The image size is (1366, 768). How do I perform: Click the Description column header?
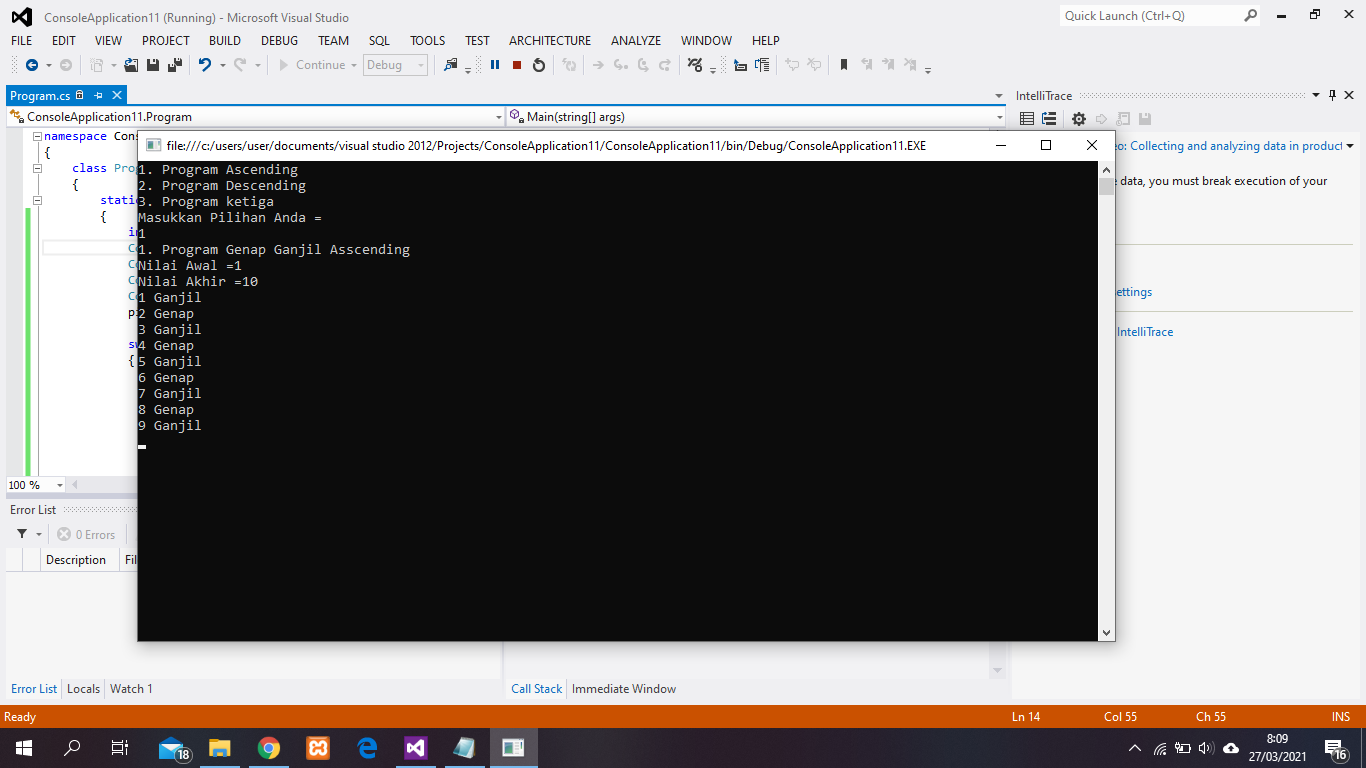[x=81, y=560]
